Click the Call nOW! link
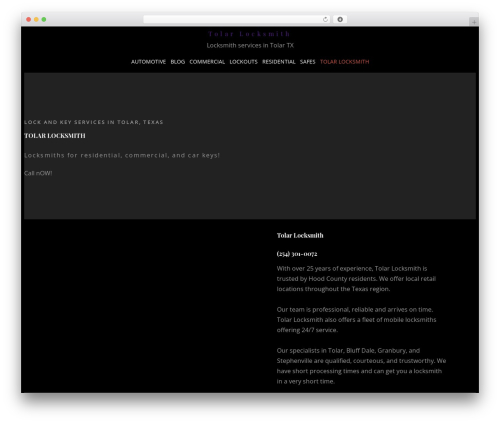This screenshot has height=423, width=500. coord(38,173)
